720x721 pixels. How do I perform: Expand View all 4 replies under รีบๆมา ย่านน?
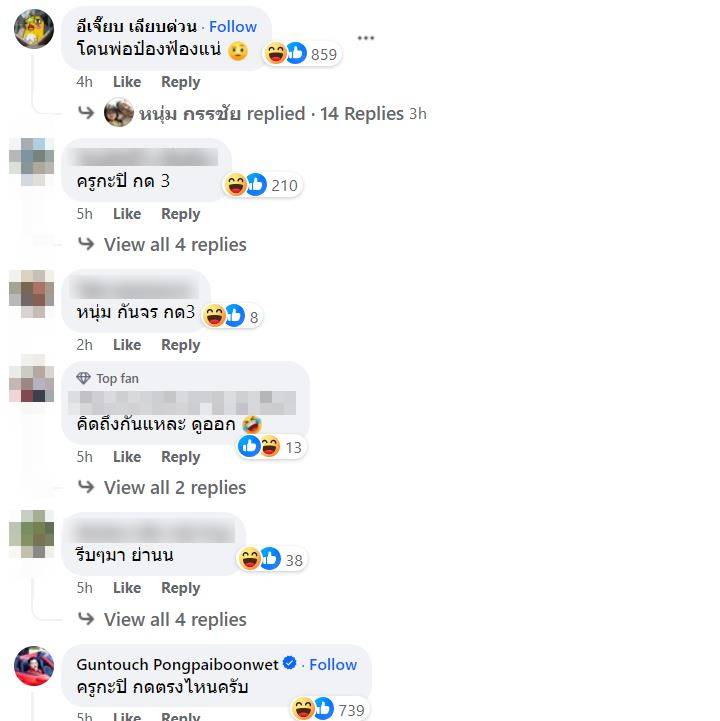[175, 619]
